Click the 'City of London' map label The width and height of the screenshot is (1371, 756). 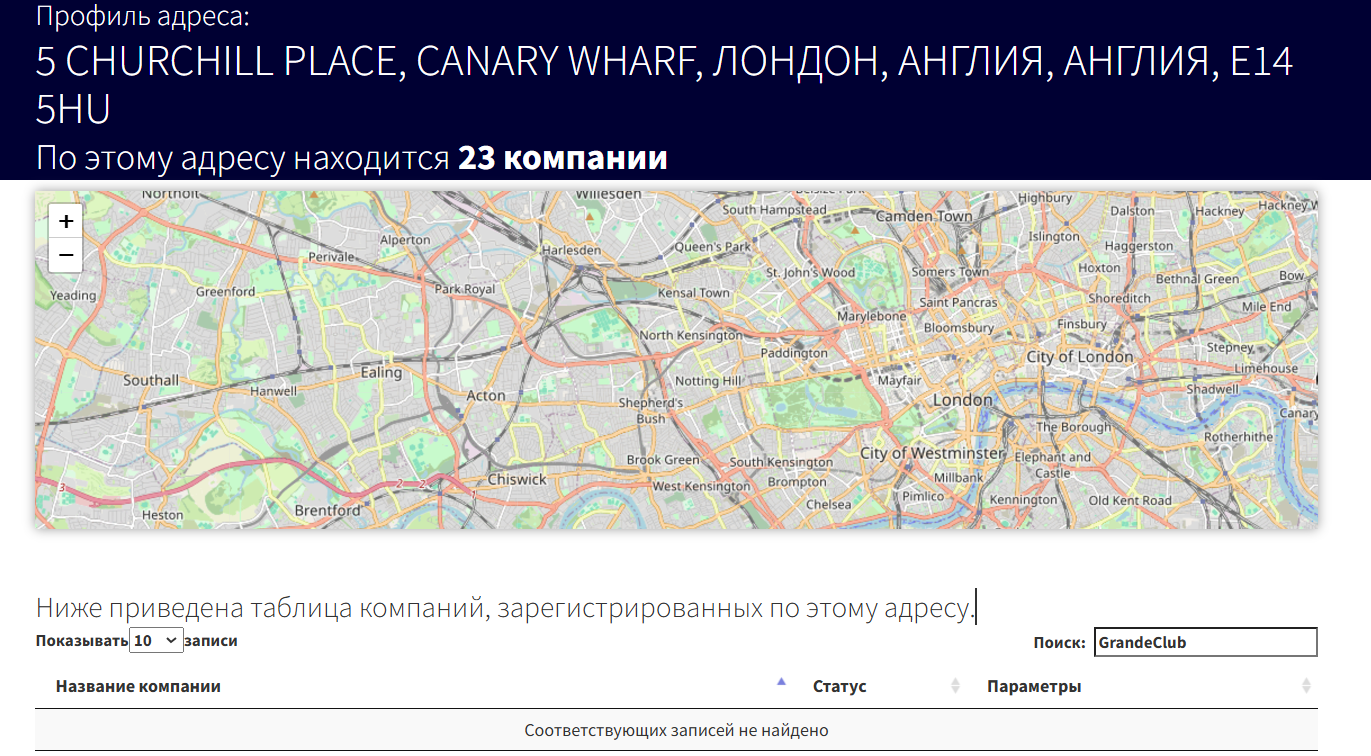pos(1080,357)
